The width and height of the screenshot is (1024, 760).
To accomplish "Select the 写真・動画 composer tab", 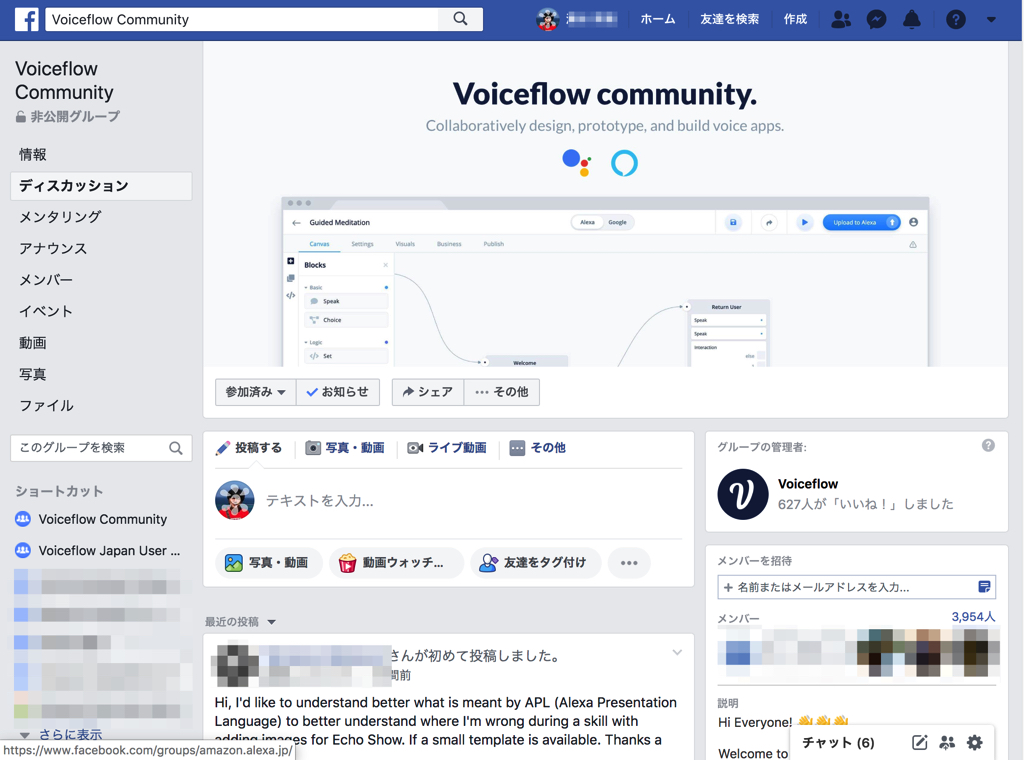I will [x=345, y=448].
